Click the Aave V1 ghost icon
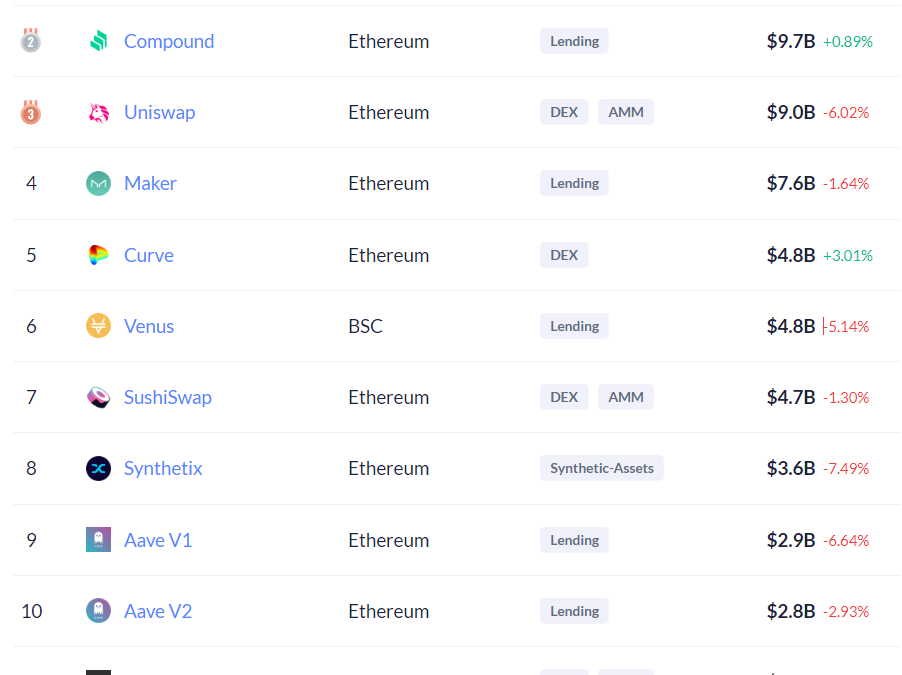This screenshot has height=675, width=902. (x=98, y=540)
